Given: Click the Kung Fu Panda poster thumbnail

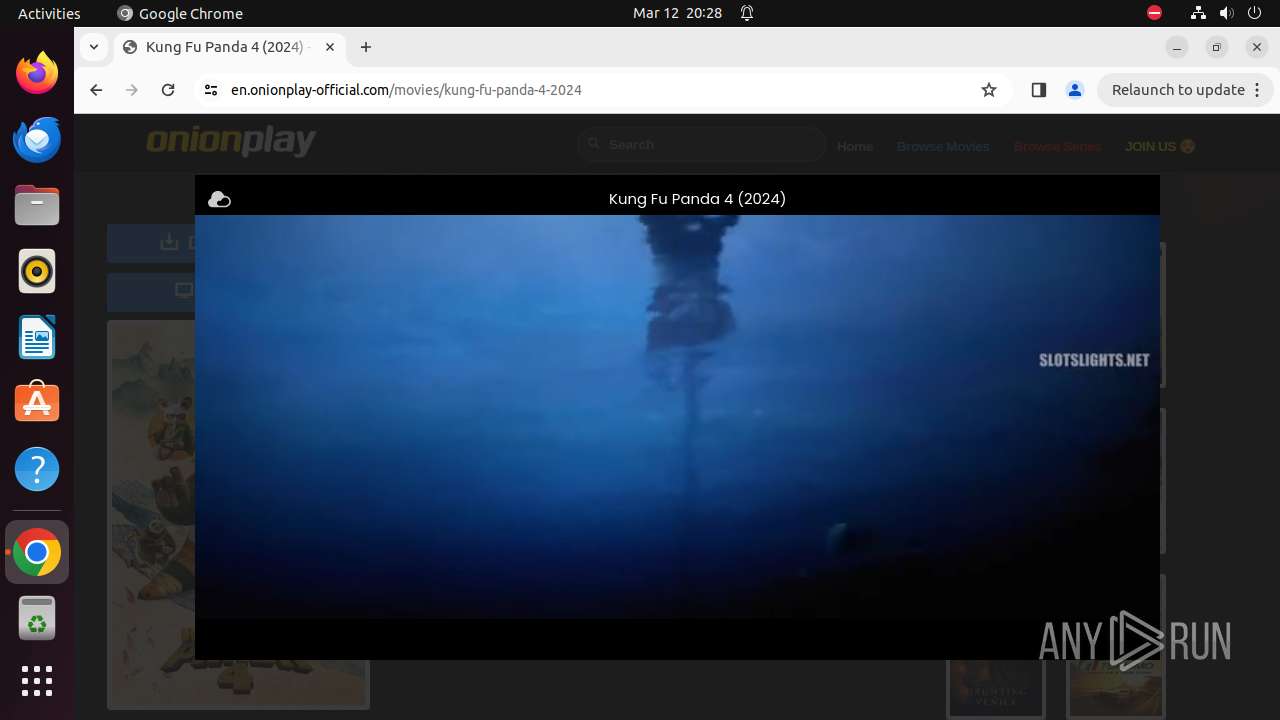Looking at the screenshot, I should pyautogui.click(x=151, y=514).
